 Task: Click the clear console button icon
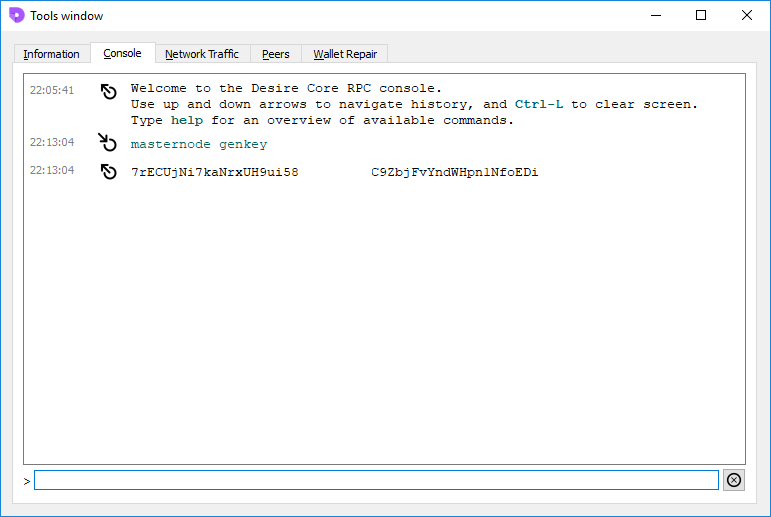coord(734,480)
